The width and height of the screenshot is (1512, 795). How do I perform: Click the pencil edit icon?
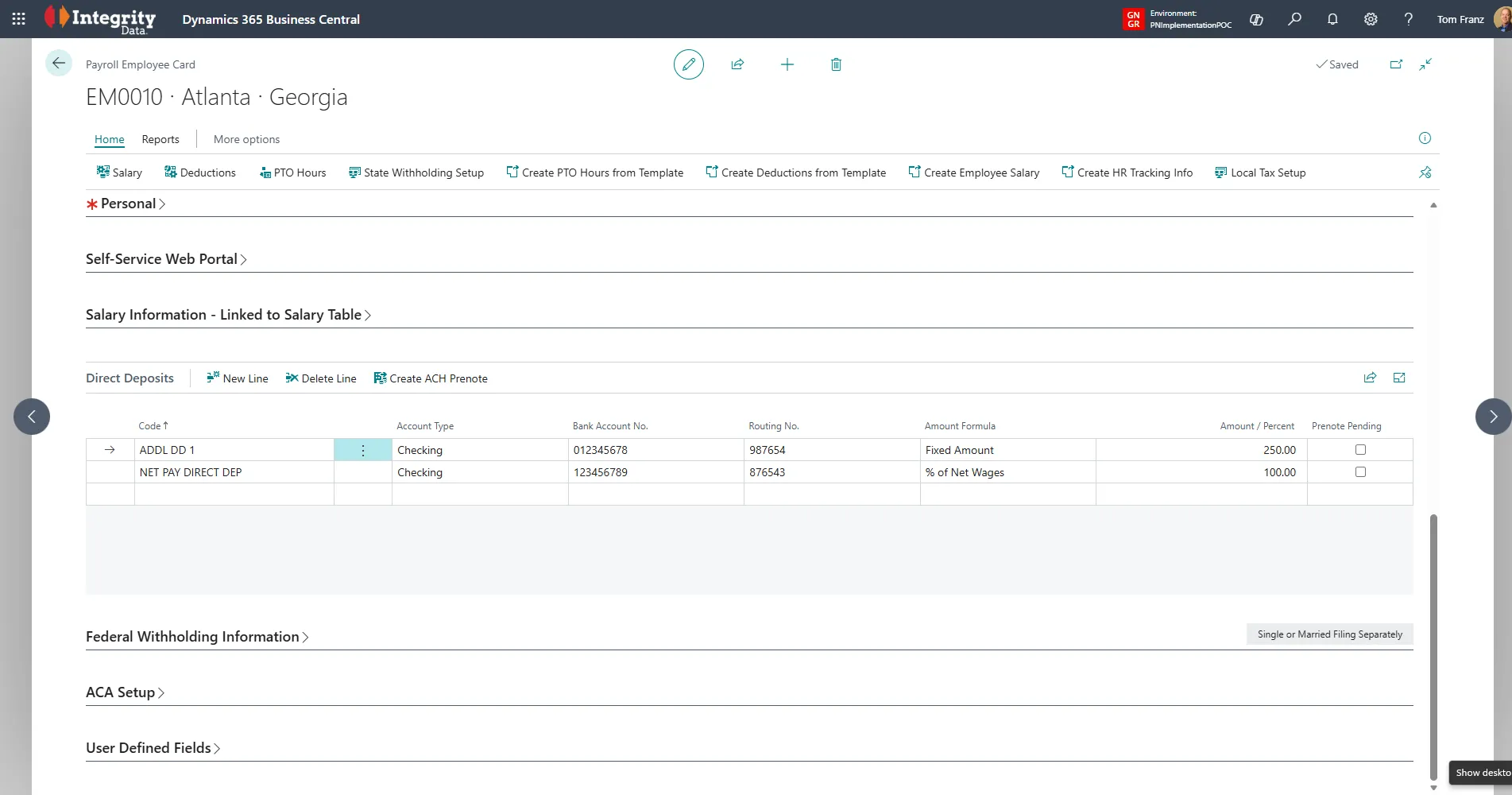(x=688, y=64)
